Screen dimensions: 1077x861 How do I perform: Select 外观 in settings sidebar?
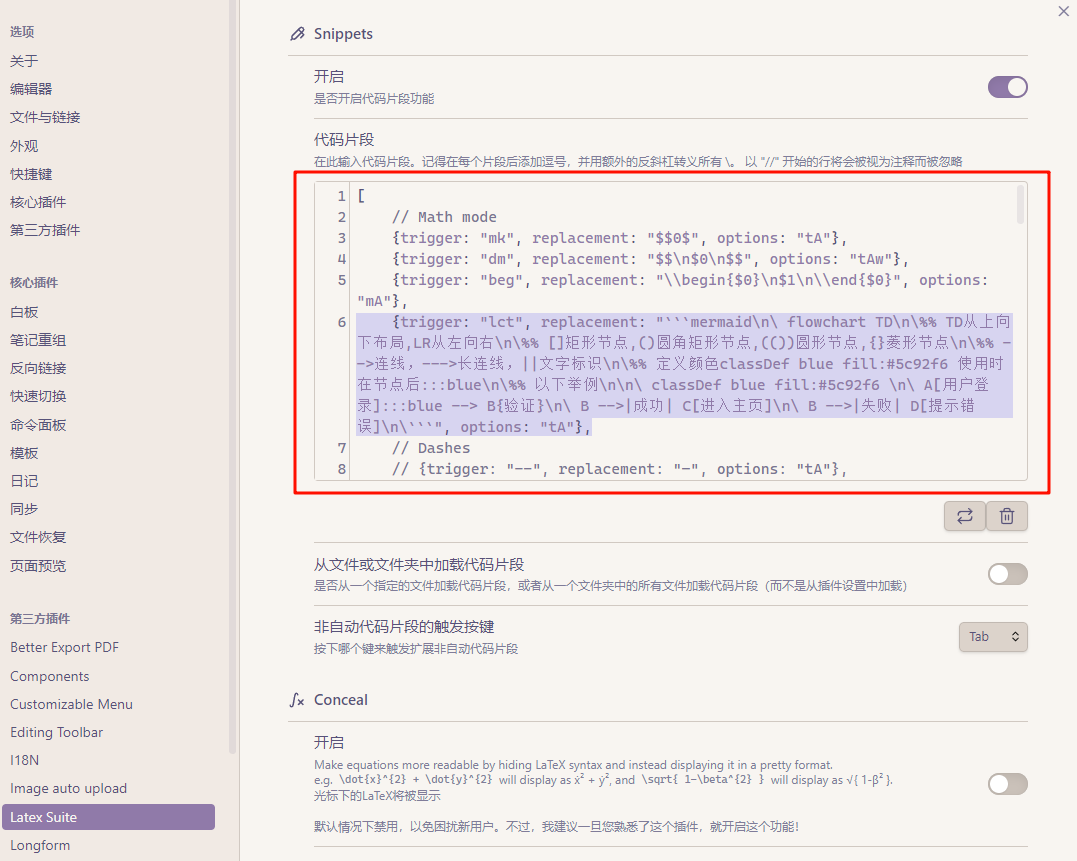tap(24, 146)
